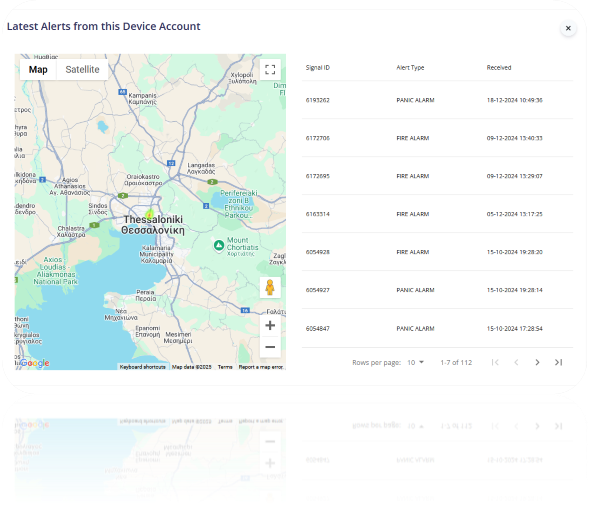Click Perea label on map

[x=146, y=295]
